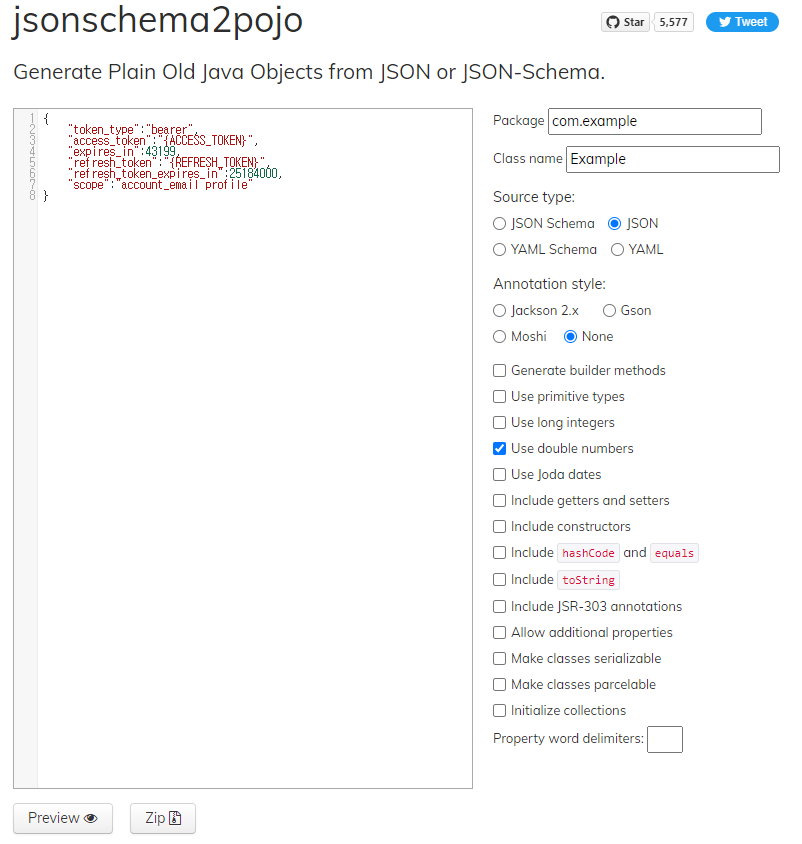This screenshot has width=802, height=844.
Task: Click line number 1 in editor gutter
Action: click(x=32, y=118)
